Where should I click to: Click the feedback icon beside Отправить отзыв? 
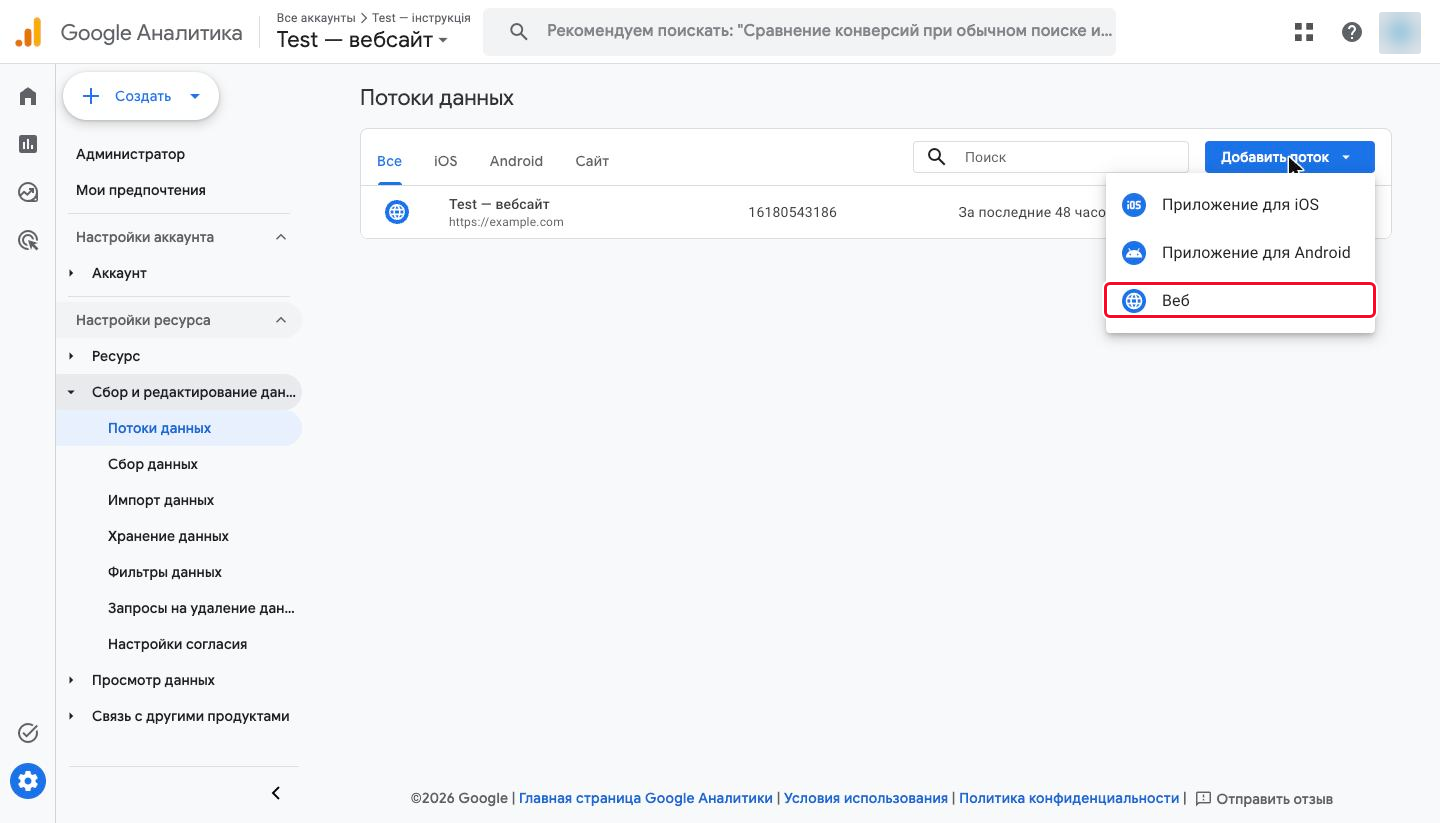pyautogui.click(x=1203, y=798)
